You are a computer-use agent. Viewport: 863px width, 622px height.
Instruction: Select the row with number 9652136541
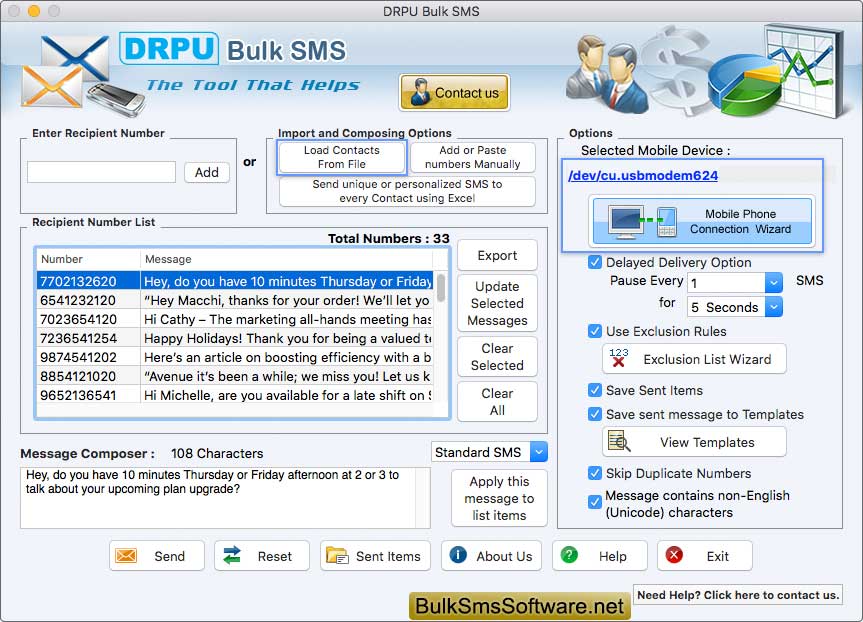(x=235, y=395)
